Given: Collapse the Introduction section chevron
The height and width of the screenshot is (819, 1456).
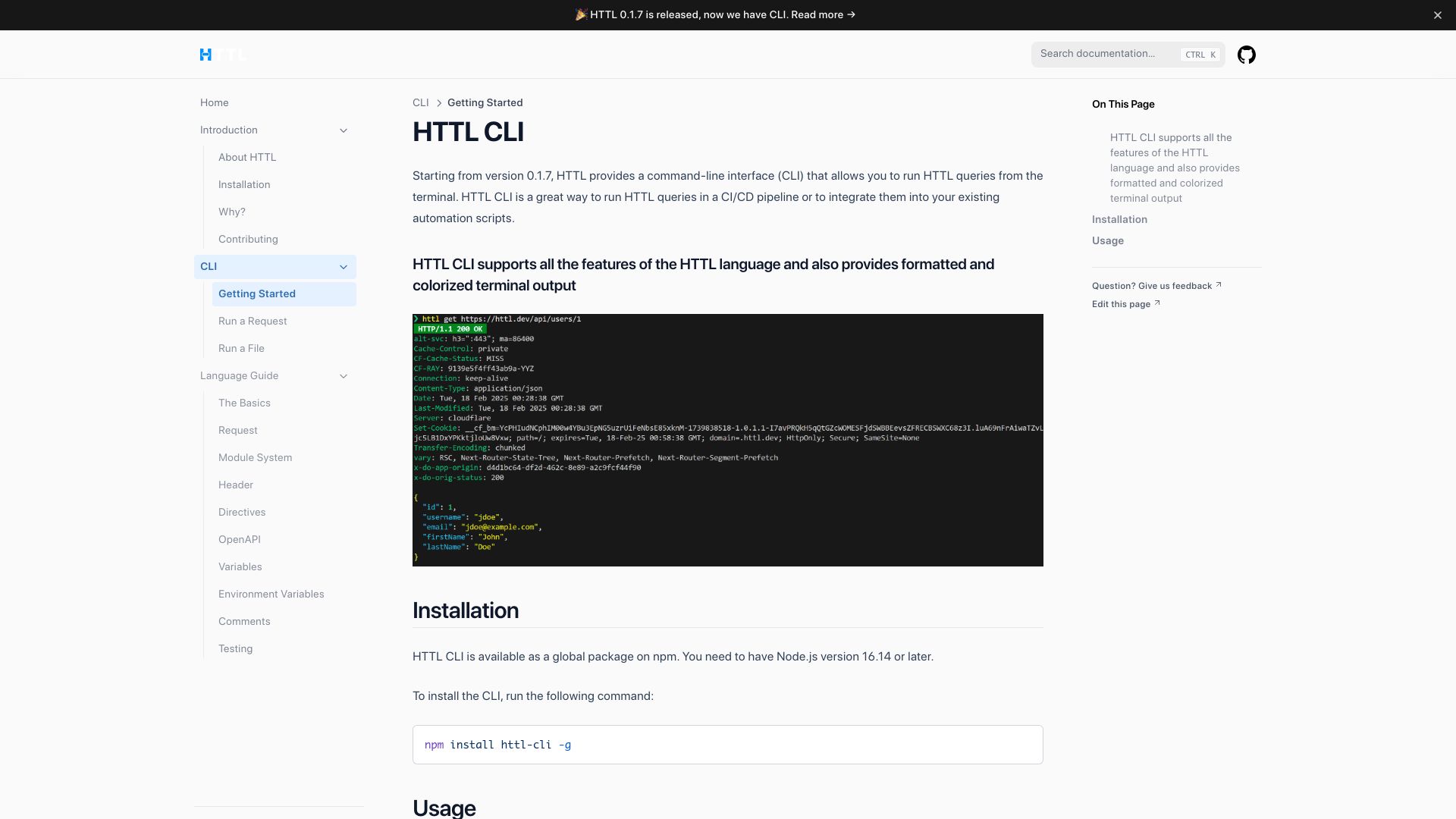Looking at the screenshot, I should click(344, 130).
